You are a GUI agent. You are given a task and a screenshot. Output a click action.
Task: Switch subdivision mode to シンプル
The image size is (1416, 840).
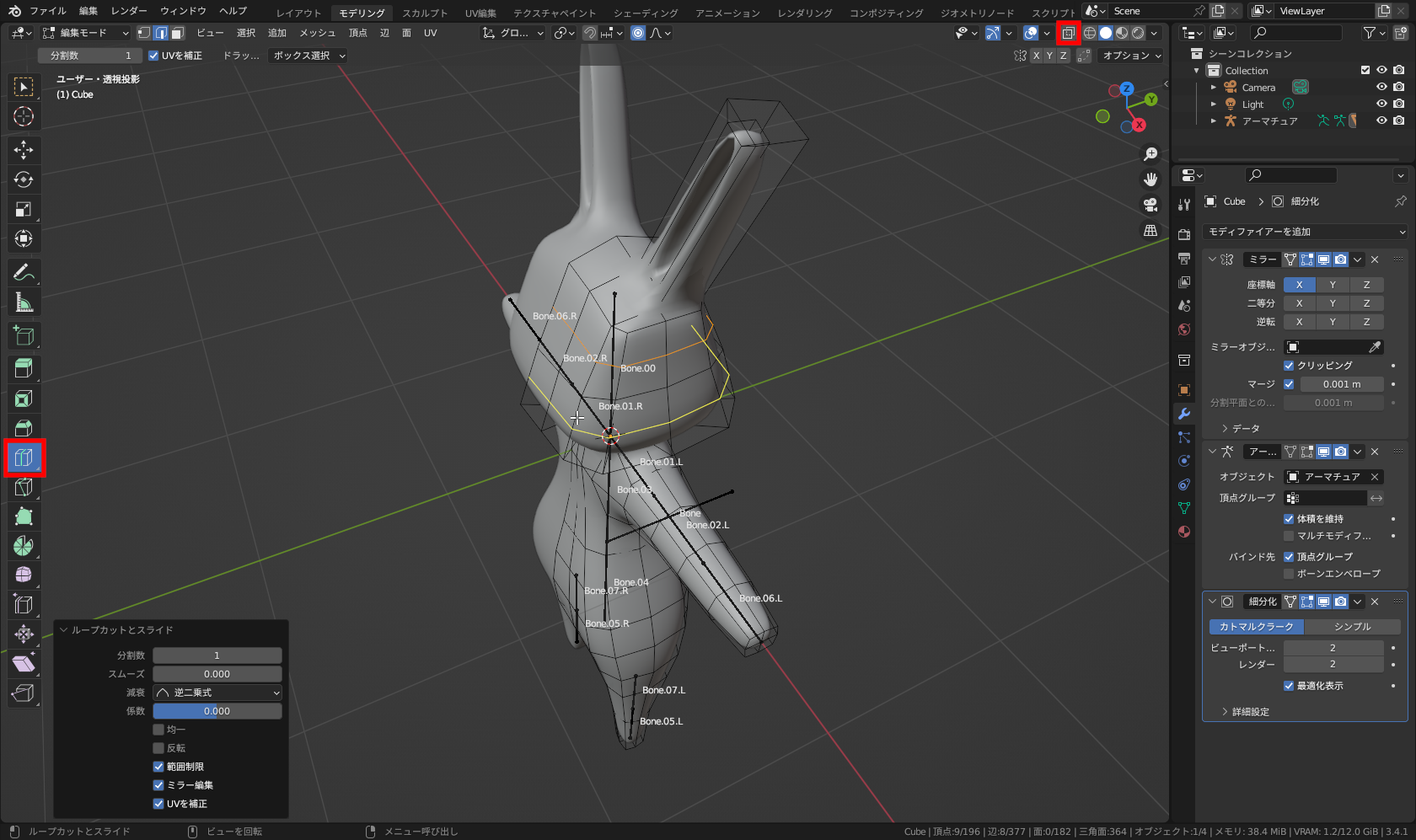(1353, 626)
